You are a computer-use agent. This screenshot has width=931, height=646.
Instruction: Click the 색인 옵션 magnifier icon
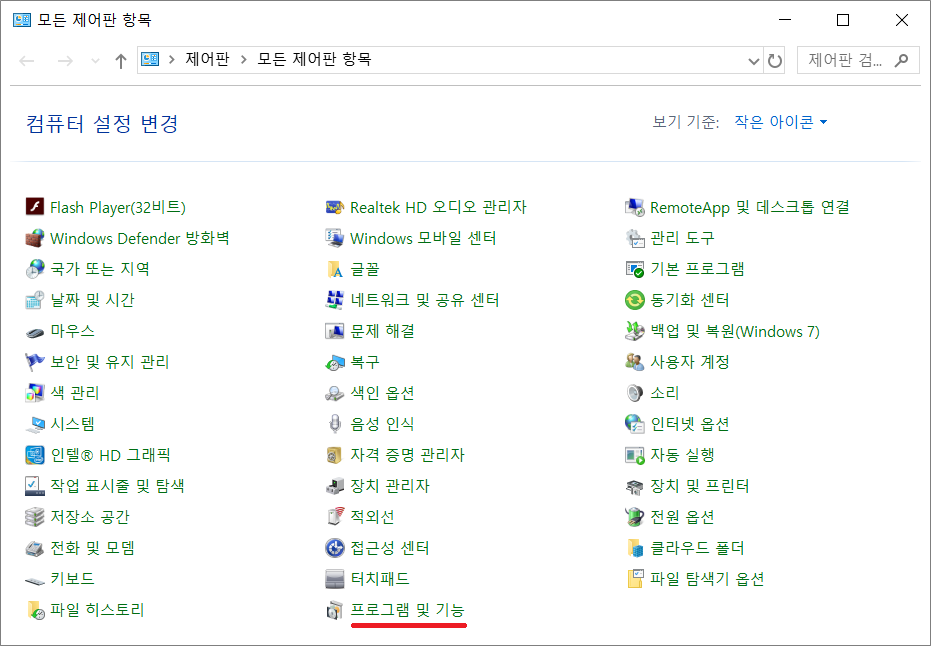coord(335,393)
